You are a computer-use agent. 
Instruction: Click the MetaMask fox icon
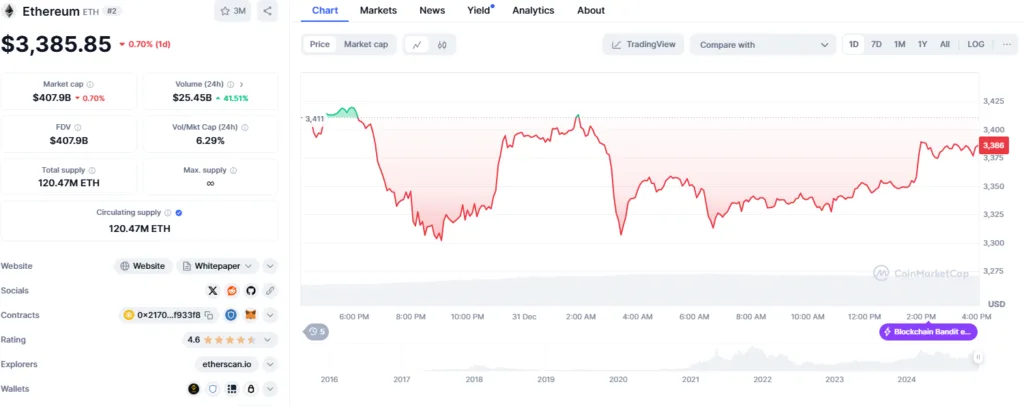tap(251, 315)
